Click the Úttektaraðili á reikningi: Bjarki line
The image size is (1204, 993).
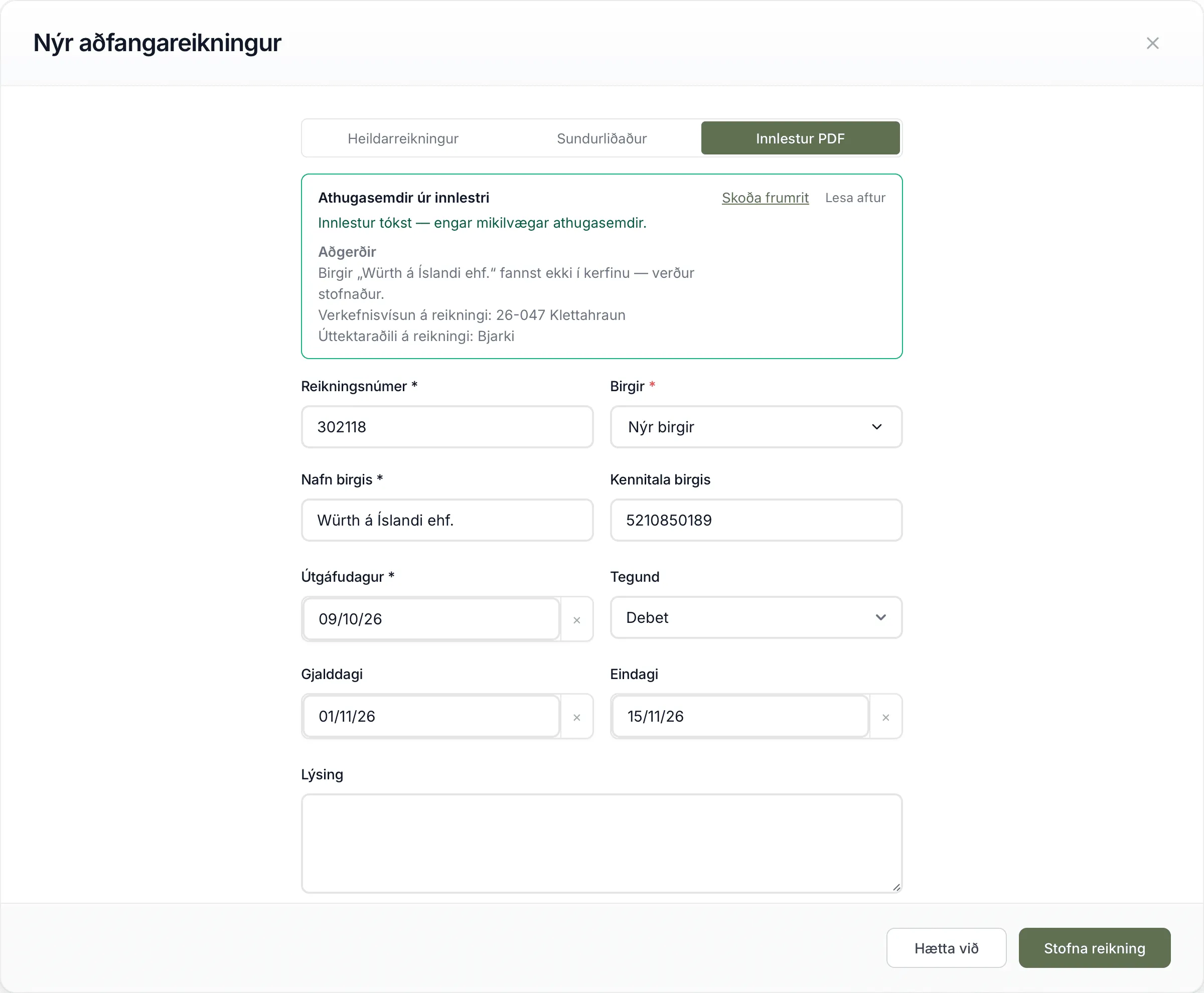pos(416,337)
